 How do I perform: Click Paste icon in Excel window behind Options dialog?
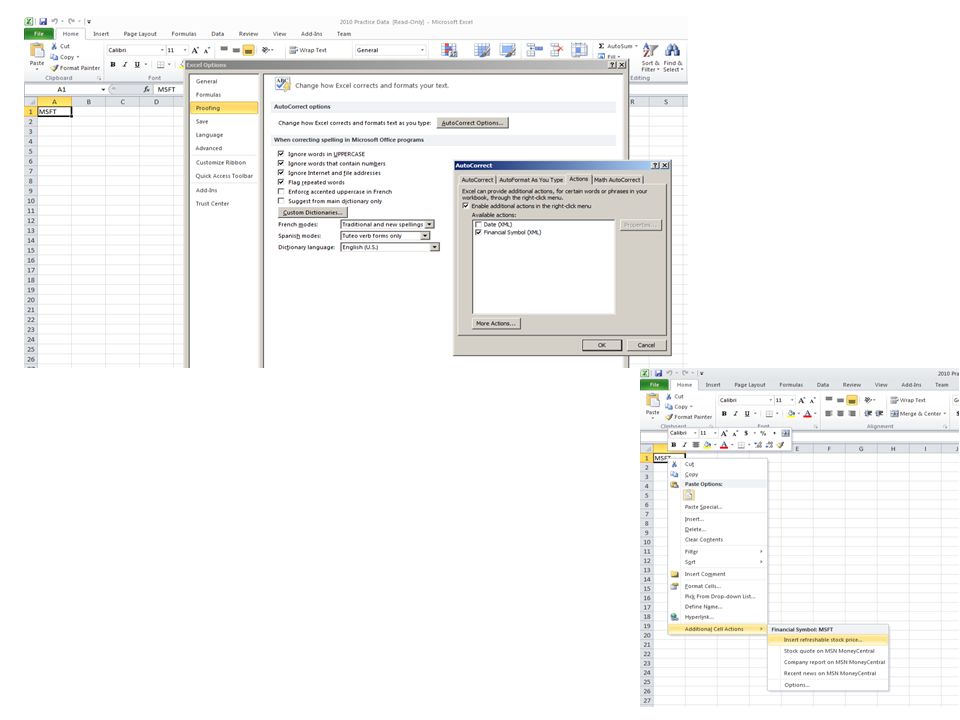point(37,51)
